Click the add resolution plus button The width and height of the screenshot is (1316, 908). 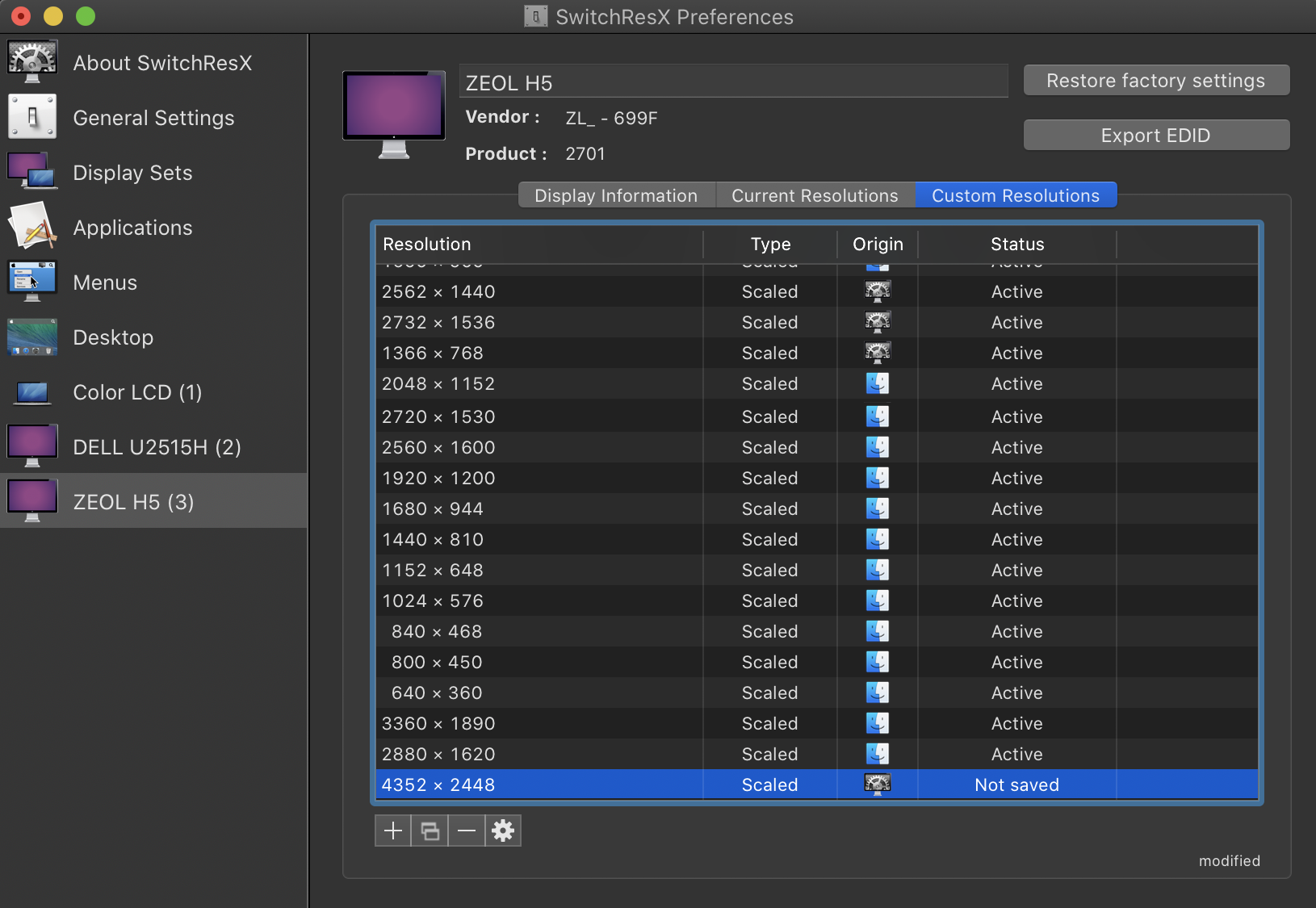[x=393, y=831]
